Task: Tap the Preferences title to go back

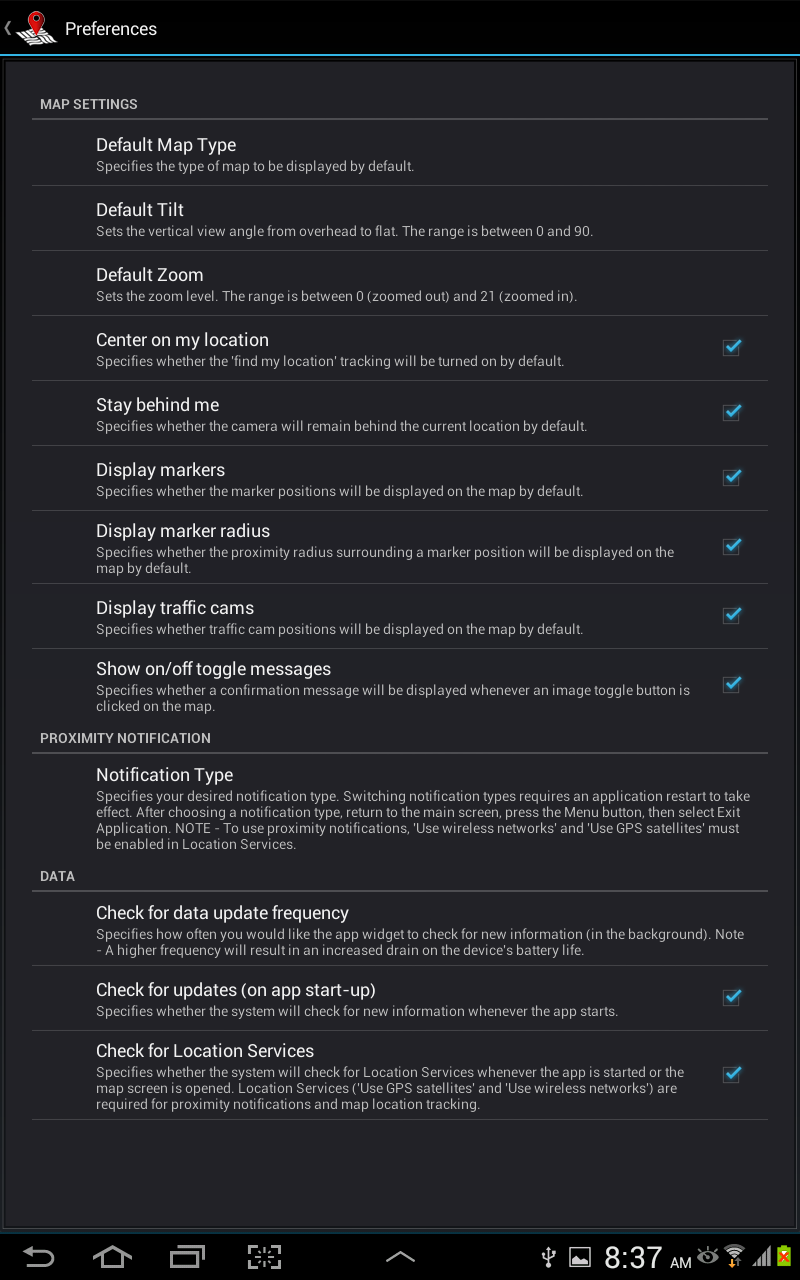Action: click(x=110, y=29)
